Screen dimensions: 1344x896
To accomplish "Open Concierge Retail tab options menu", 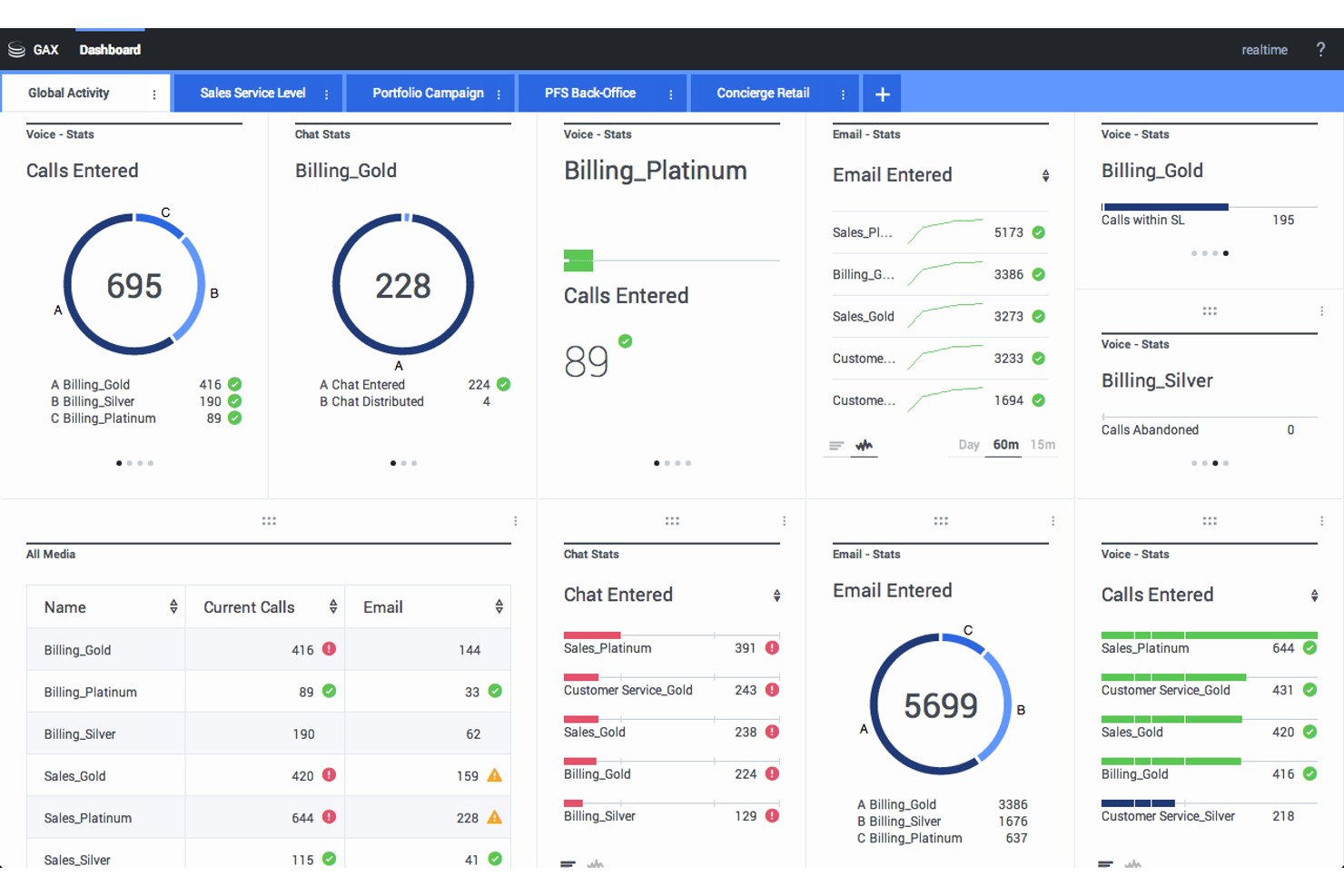I will pos(843,94).
